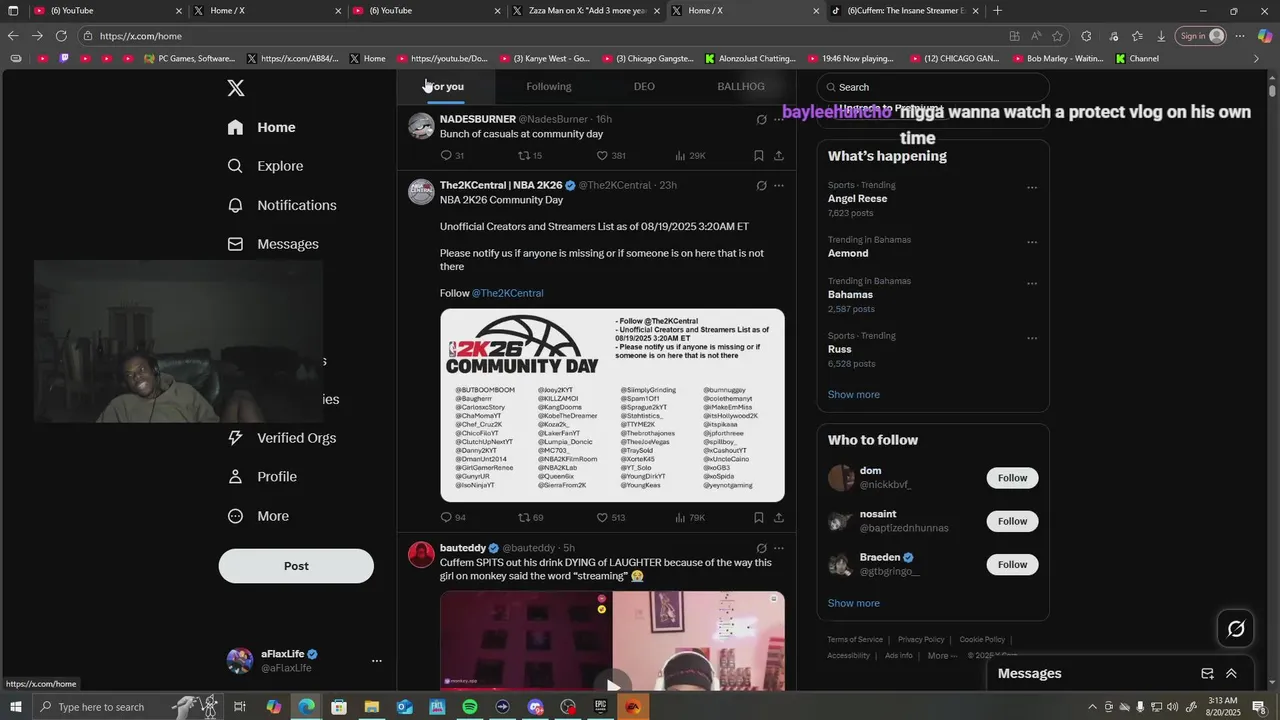Viewport: 1280px width, 720px height.
Task: Switch to the DEO tab
Action: click(x=644, y=87)
